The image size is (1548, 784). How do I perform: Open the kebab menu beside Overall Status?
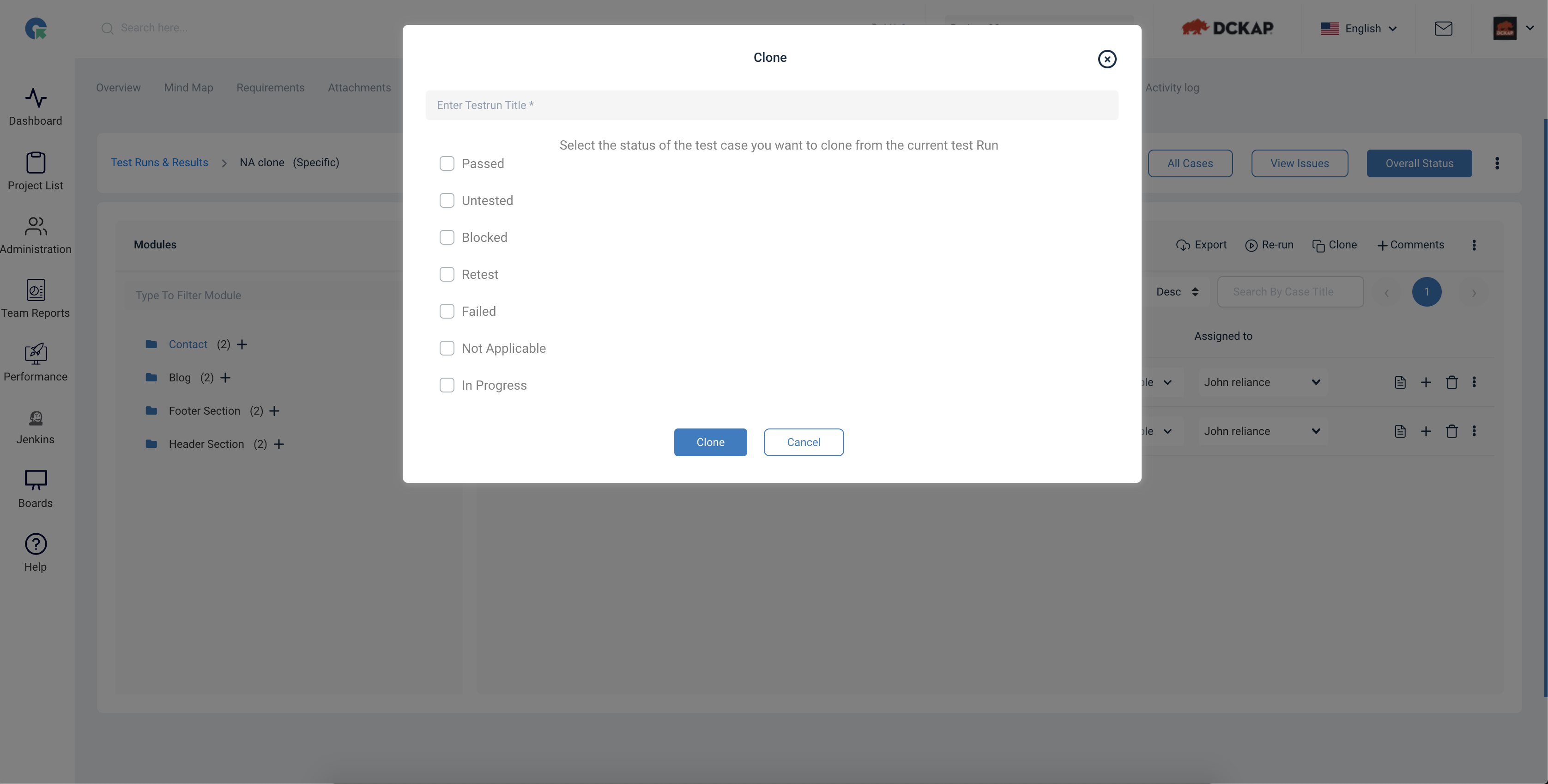(x=1497, y=163)
